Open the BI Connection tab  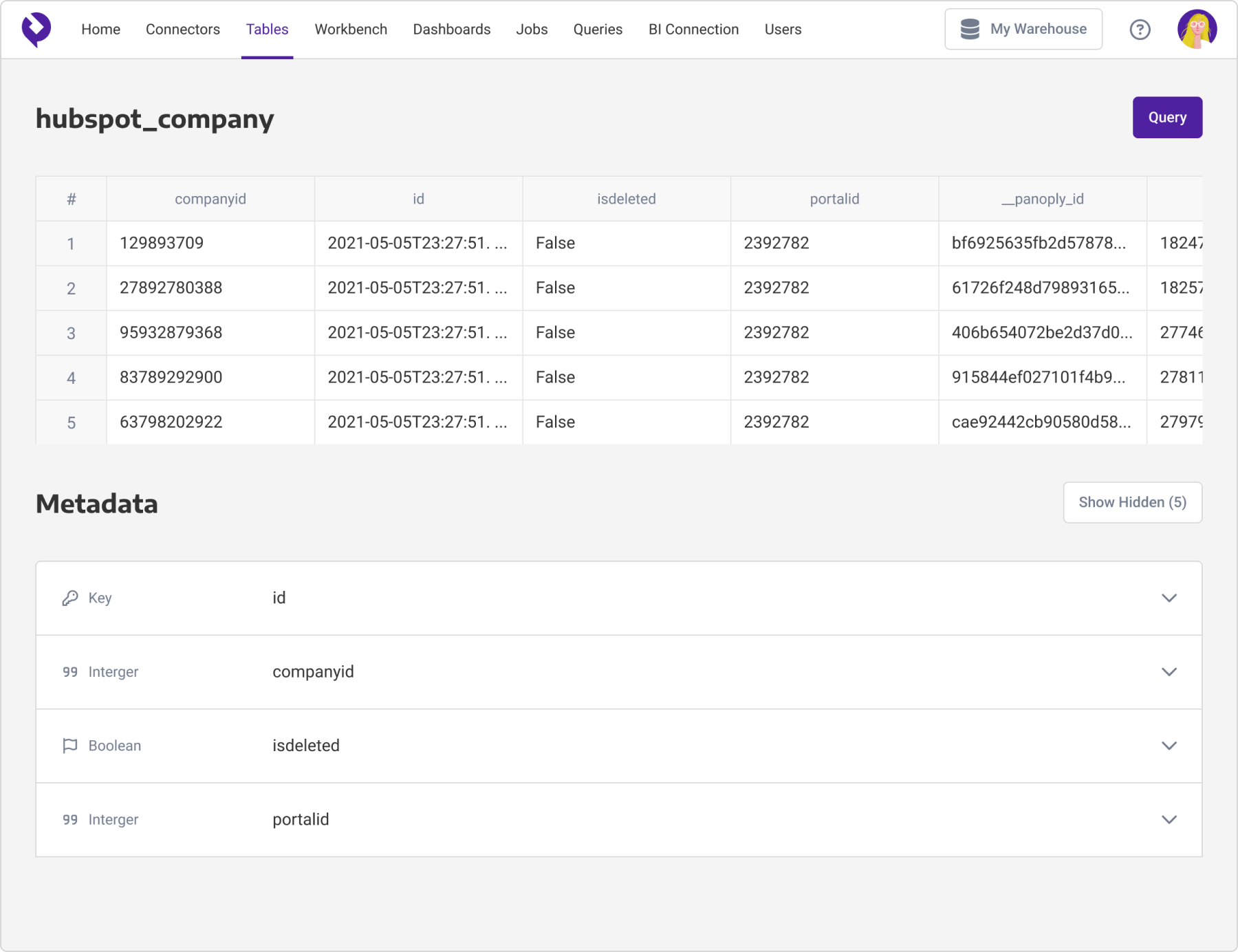[x=693, y=30]
